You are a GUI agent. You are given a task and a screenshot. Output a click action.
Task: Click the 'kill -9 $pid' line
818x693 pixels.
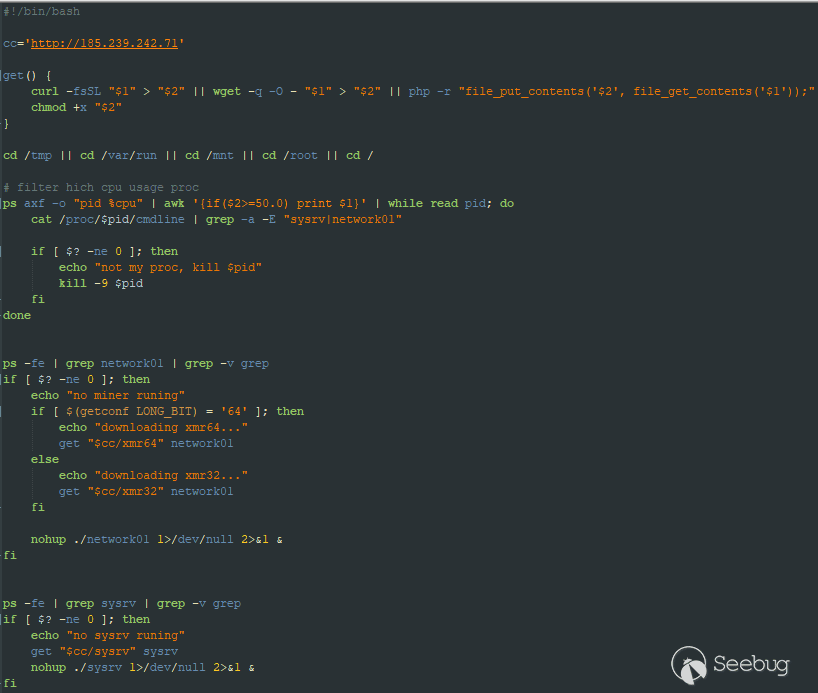coord(101,283)
